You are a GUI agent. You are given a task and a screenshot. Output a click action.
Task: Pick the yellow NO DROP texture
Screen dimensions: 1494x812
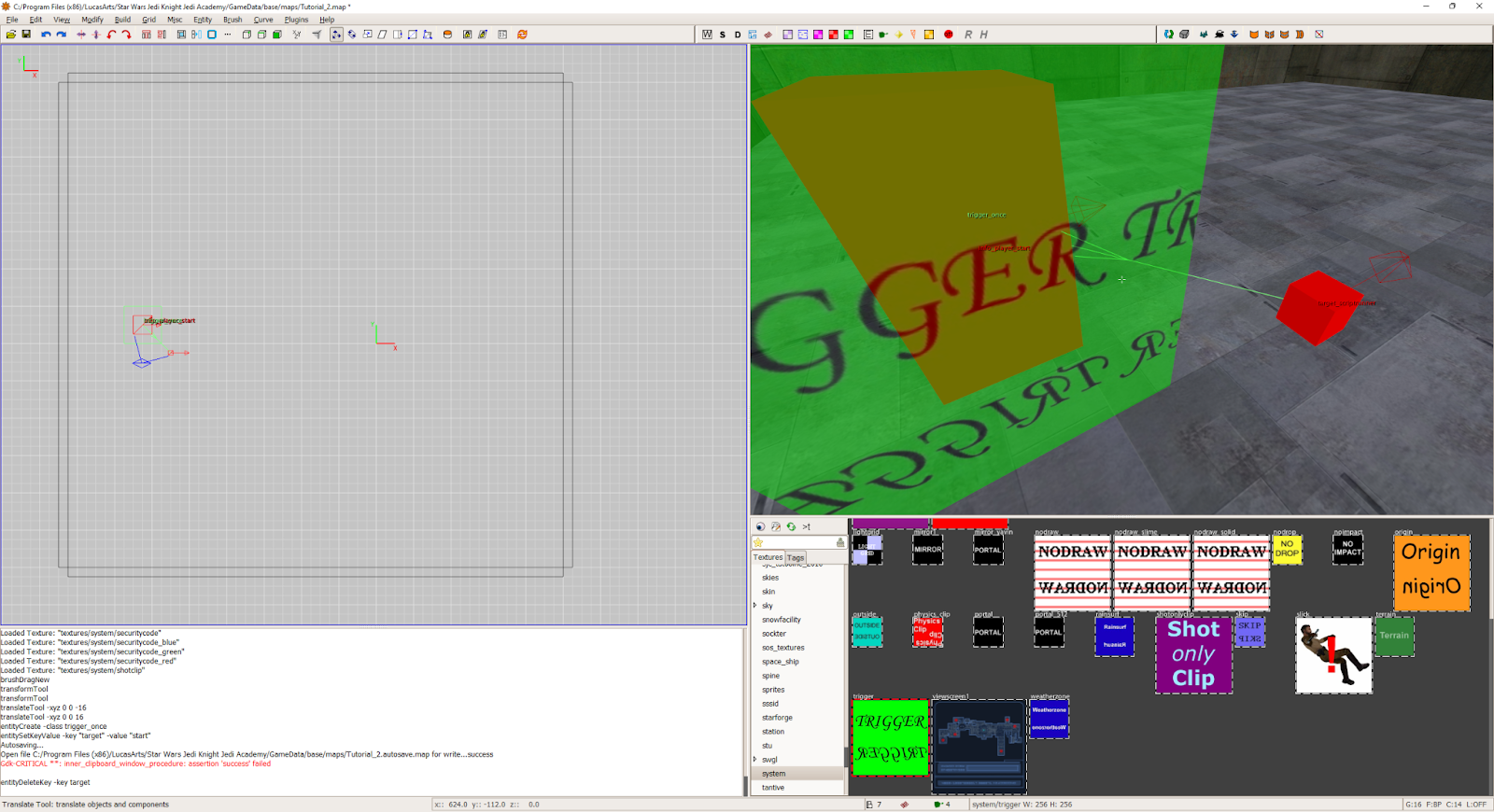point(1287,550)
